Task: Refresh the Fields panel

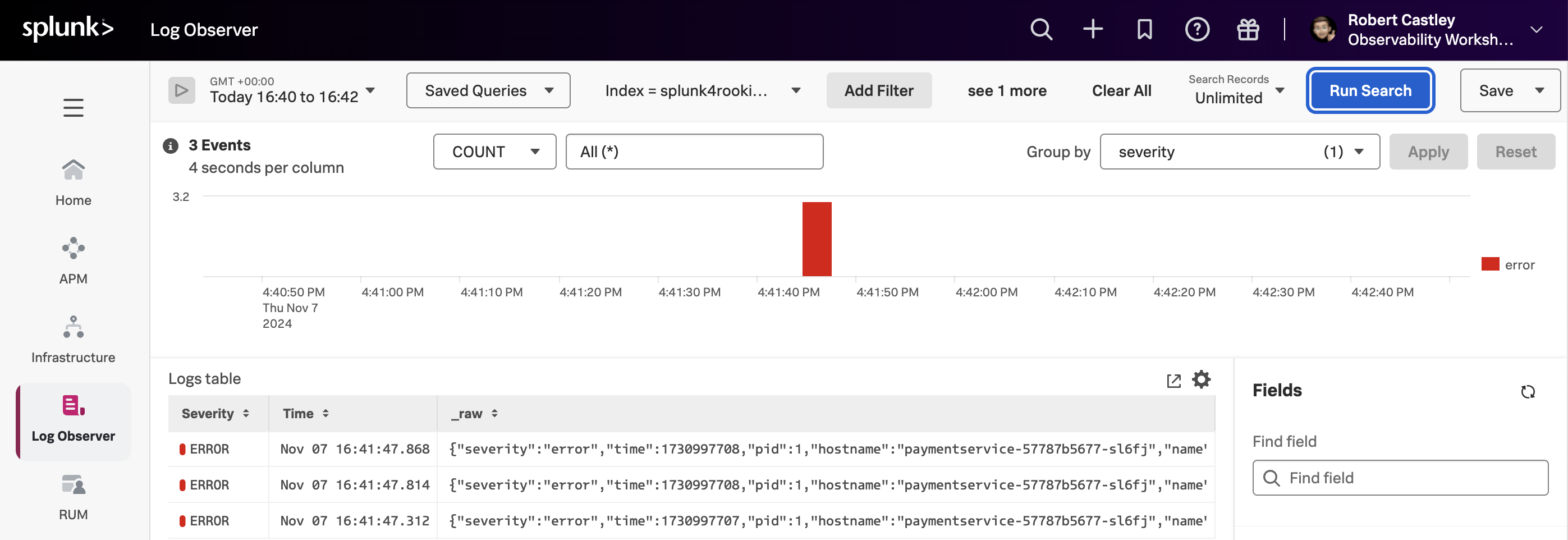Action: [x=1528, y=391]
